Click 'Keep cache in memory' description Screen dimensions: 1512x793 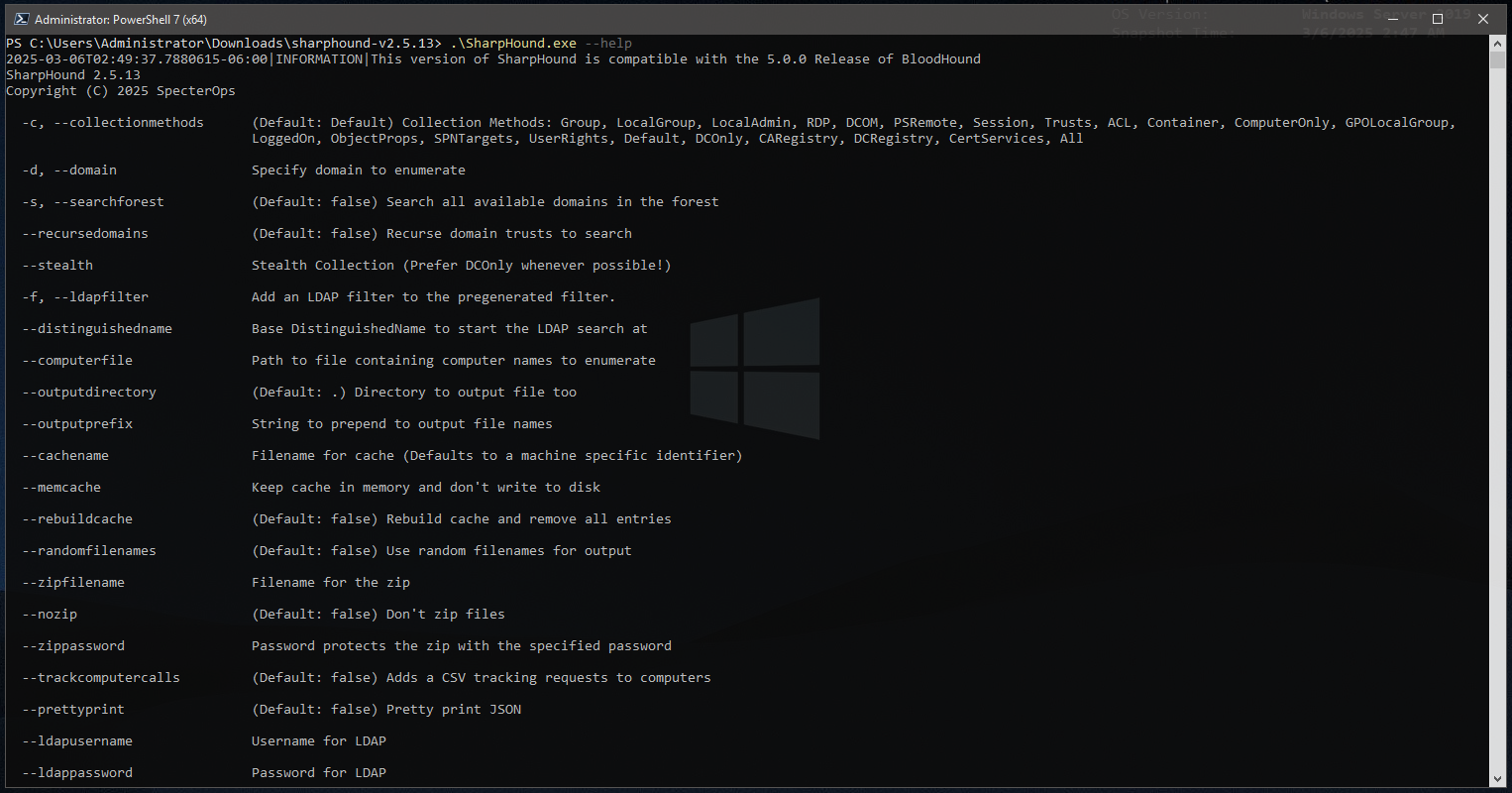pos(426,488)
